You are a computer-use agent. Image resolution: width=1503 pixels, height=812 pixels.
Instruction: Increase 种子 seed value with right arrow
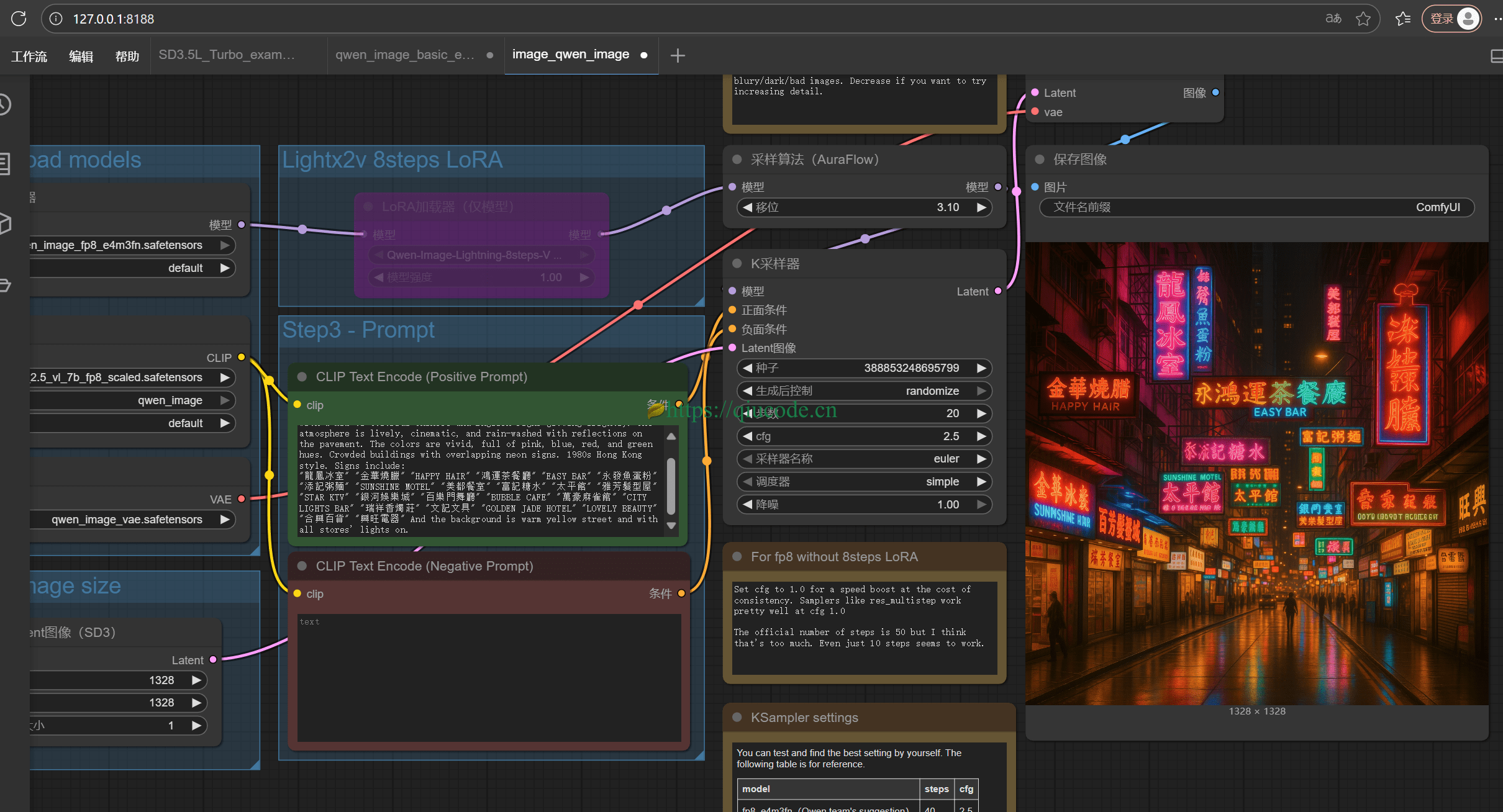[x=981, y=368]
